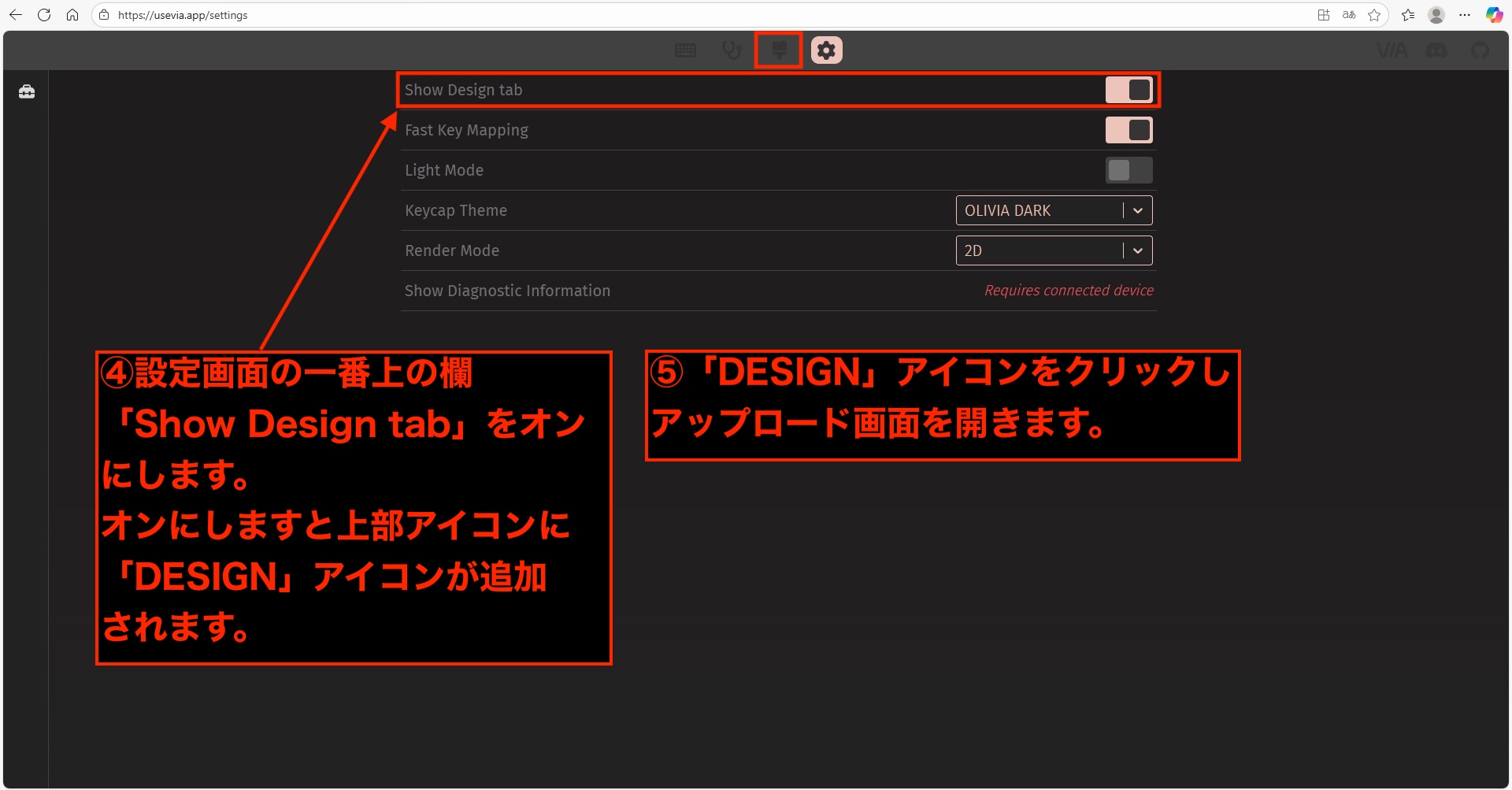Open the Configure keyboard tab
Viewport: 1512px width, 790px height.
point(685,50)
